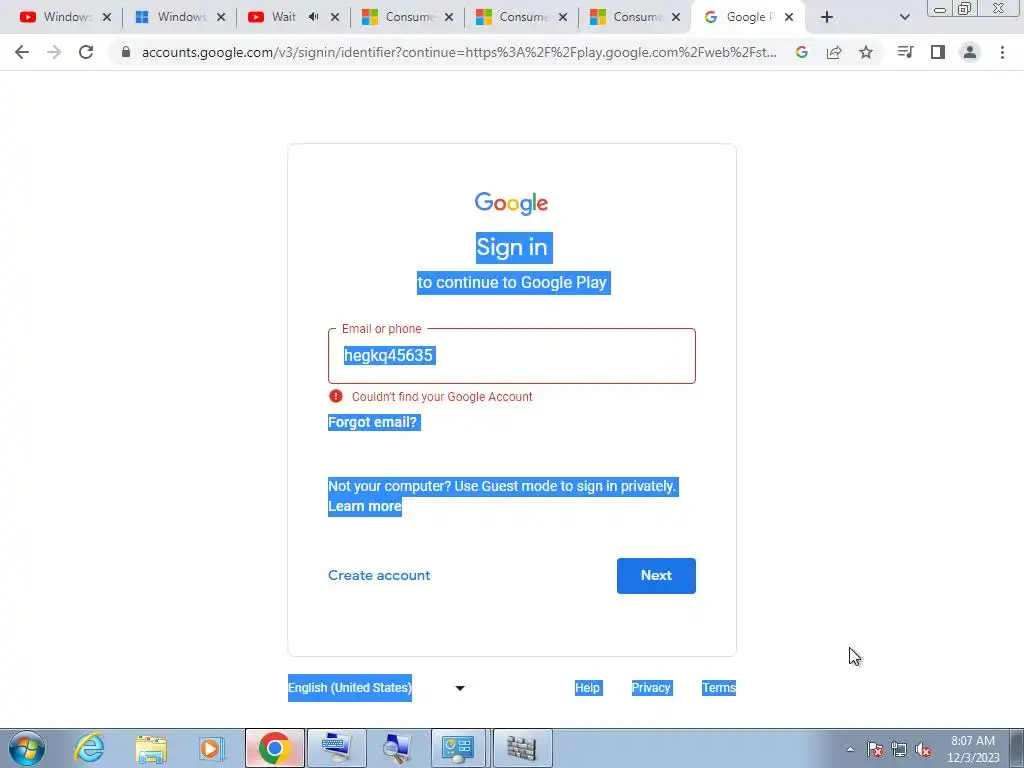
Task: Switch to third Consumer tab
Action: (x=627, y=17)
